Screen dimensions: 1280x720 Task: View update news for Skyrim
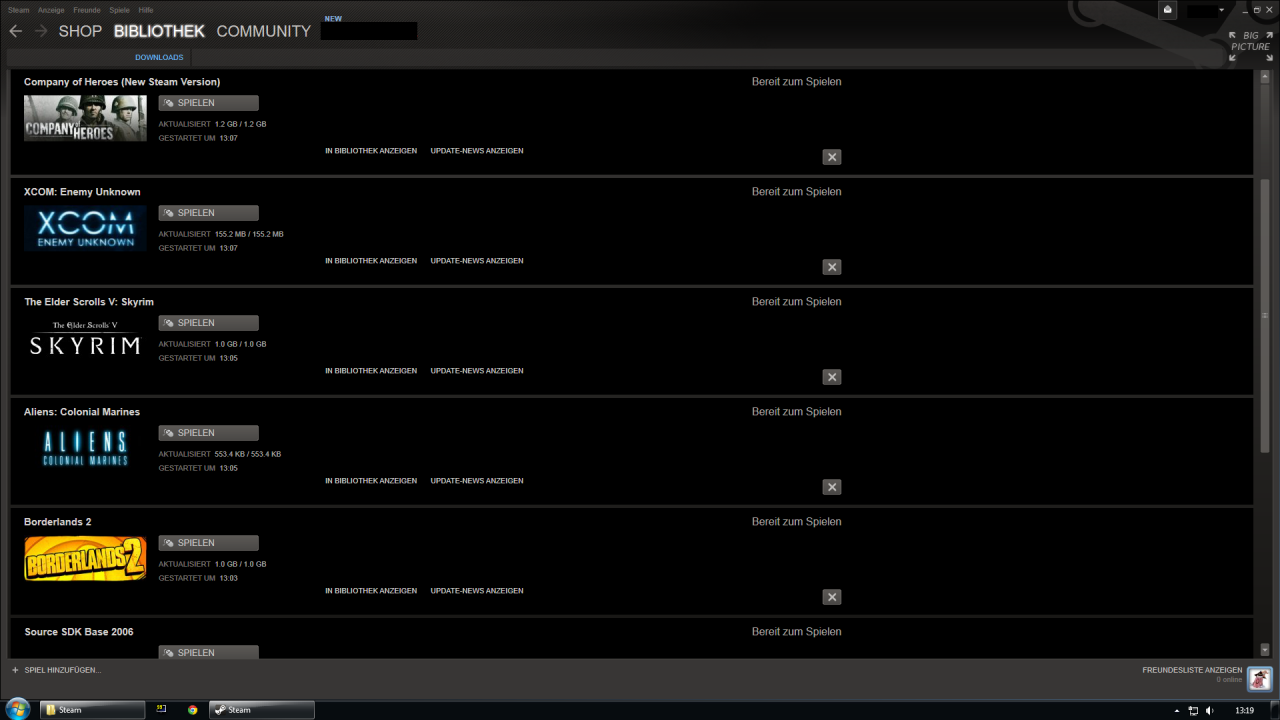[x=477, y=371]
